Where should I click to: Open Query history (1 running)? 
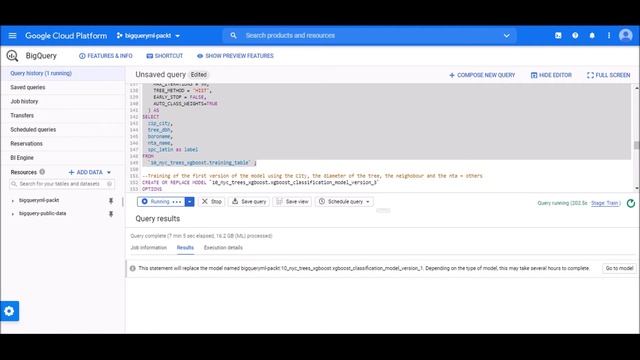pyautogui.click(x=63, y=73)
